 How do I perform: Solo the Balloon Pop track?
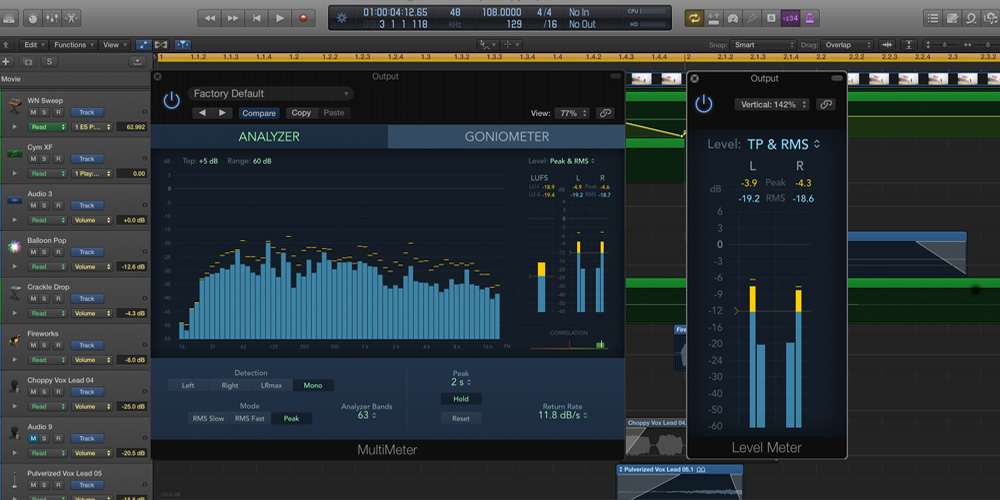pos(45,252)
